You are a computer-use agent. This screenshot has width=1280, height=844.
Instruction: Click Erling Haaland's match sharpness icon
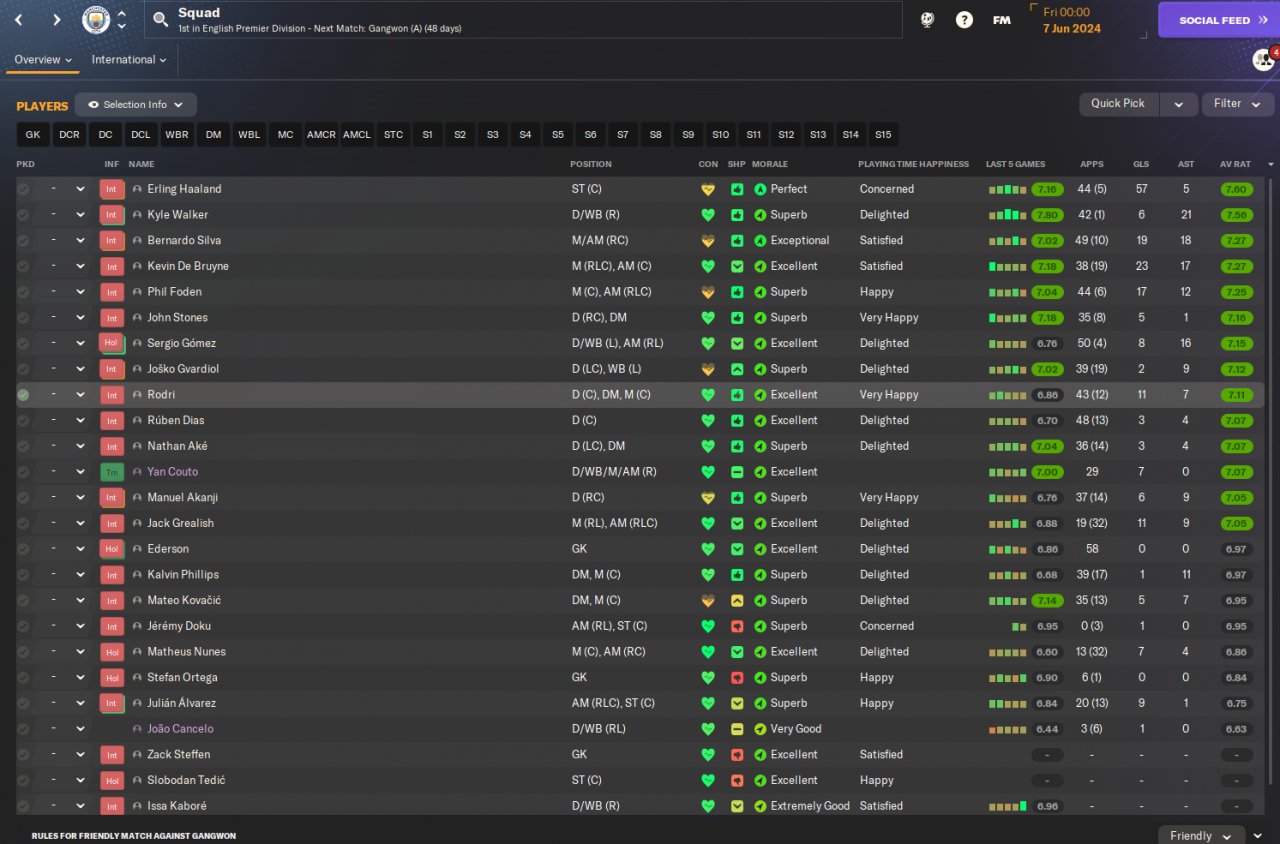pyautogui.click(x=737, y=189)
